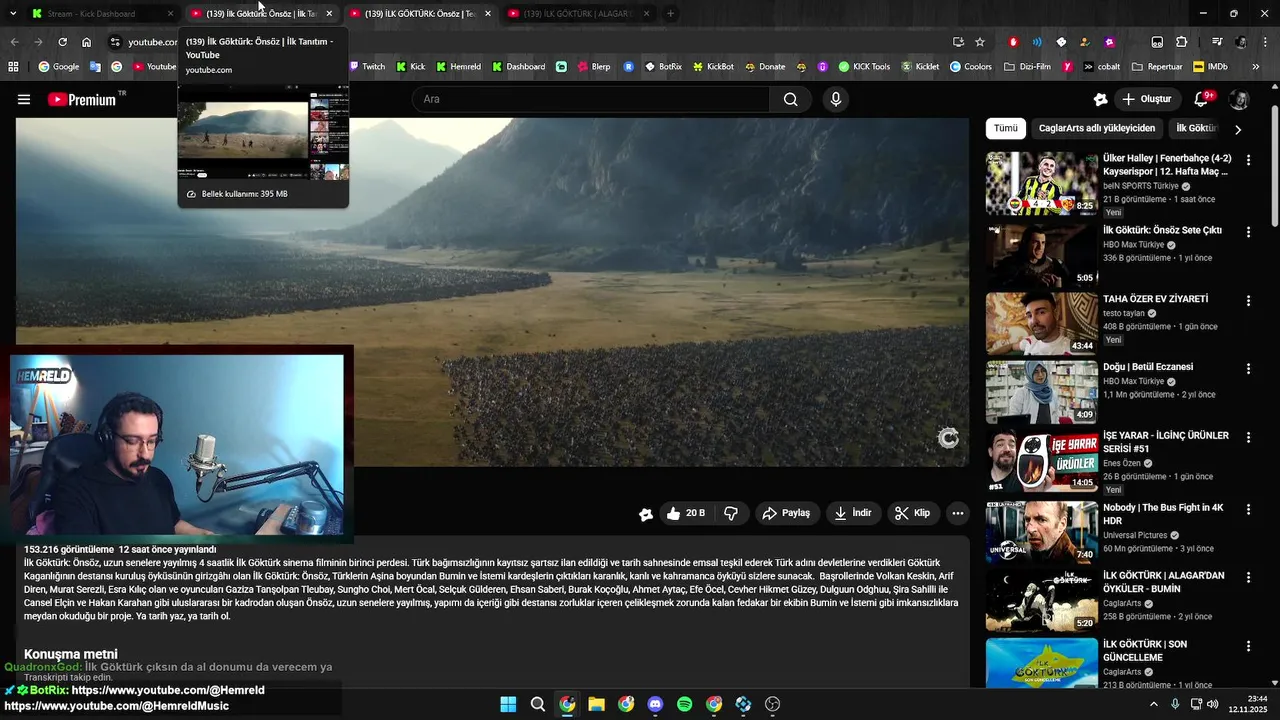This screenshot has height=720, width=1280.
Task: Close the Kick Dashboard tab
Action: [x=170, y=14]
